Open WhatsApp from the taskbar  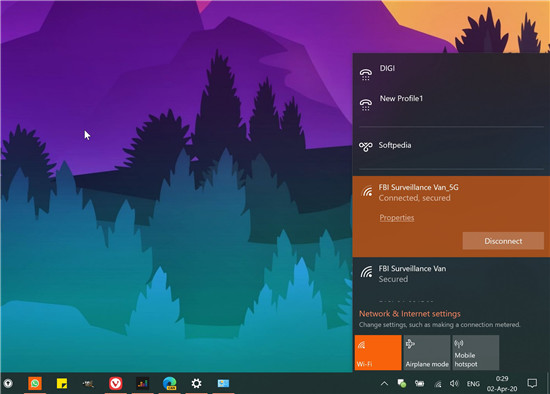pos(35,383)
